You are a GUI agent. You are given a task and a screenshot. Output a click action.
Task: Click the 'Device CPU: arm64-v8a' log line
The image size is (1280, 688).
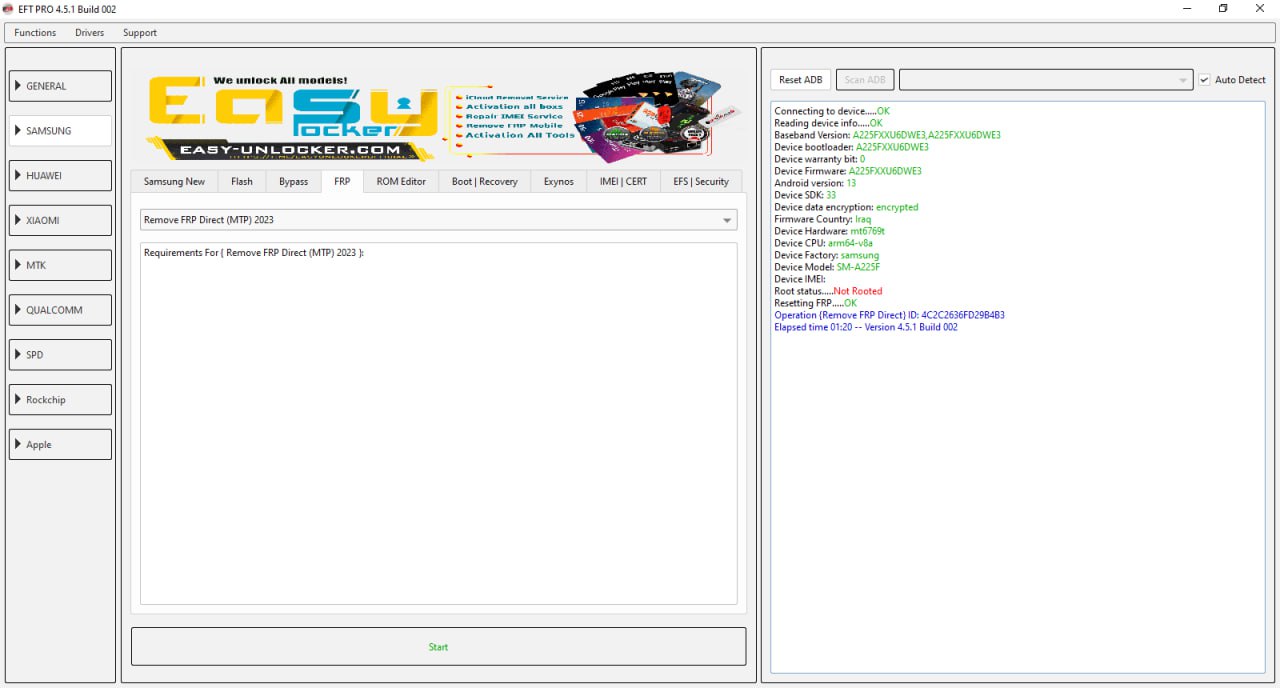pos(823,243)
